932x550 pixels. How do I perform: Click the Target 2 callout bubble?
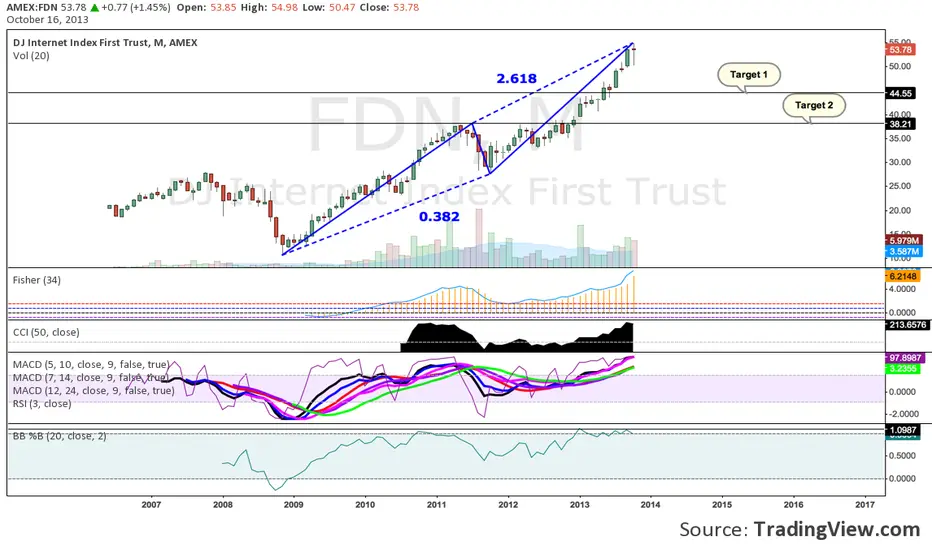[814, 105]
